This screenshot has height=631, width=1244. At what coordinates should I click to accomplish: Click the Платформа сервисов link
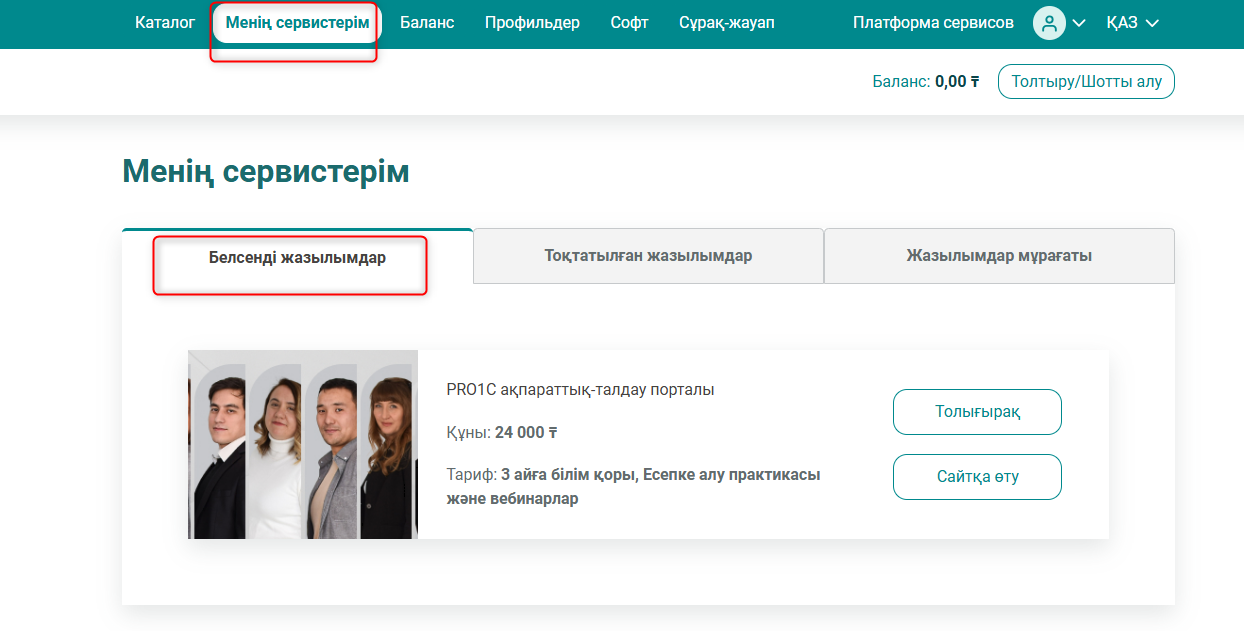click(x=933, y=23)
